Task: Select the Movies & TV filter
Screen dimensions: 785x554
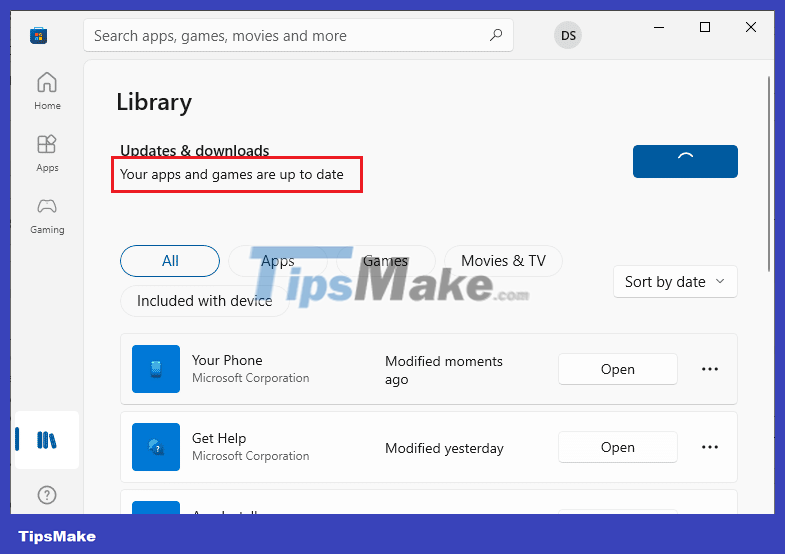Action: pyautogui.click(x=503, y=261)
